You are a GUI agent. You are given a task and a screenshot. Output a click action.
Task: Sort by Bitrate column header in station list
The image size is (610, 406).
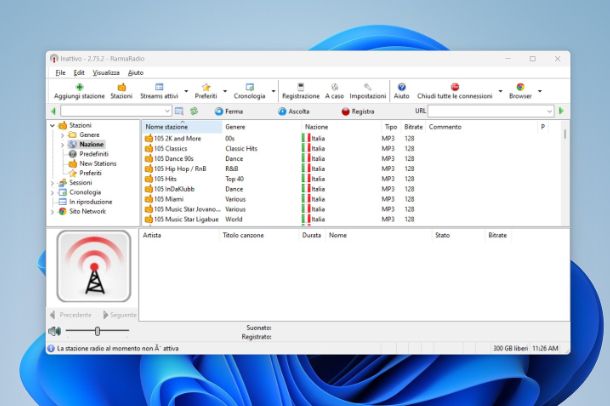pos(413,127)
